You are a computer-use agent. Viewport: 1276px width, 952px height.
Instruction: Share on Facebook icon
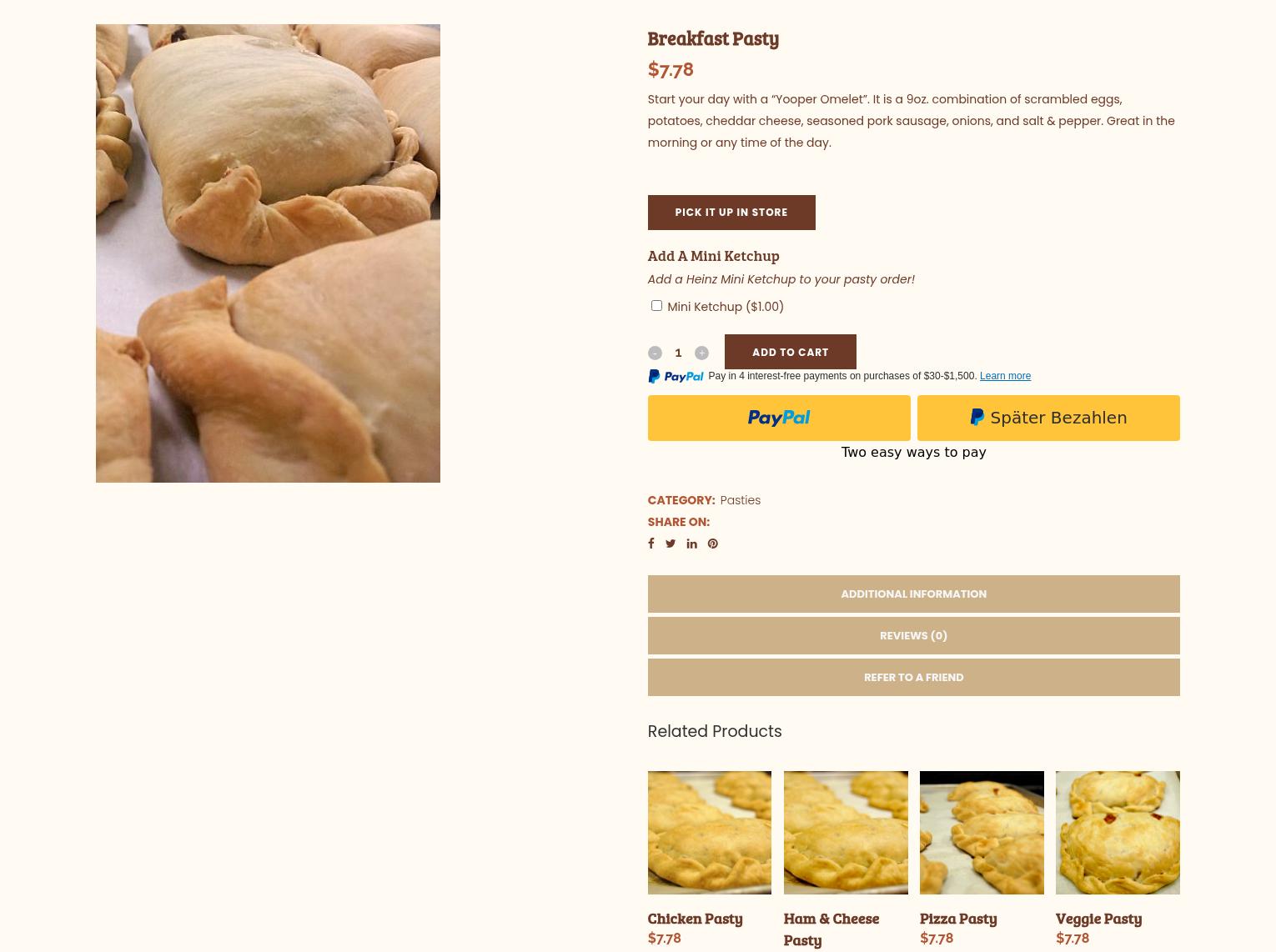pos(651,544)
